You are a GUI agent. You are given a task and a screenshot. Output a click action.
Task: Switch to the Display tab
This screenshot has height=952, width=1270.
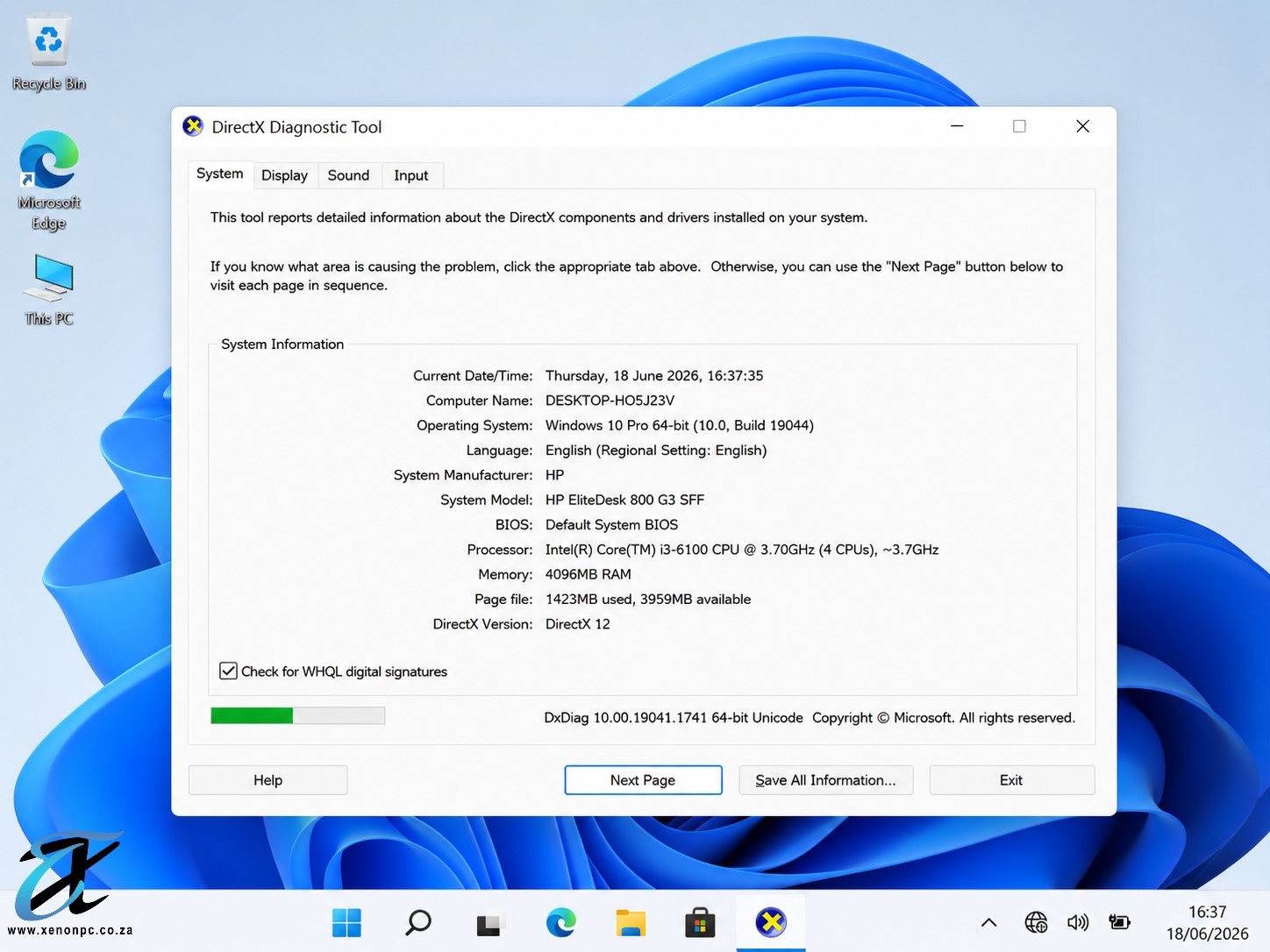click(285, 175)
